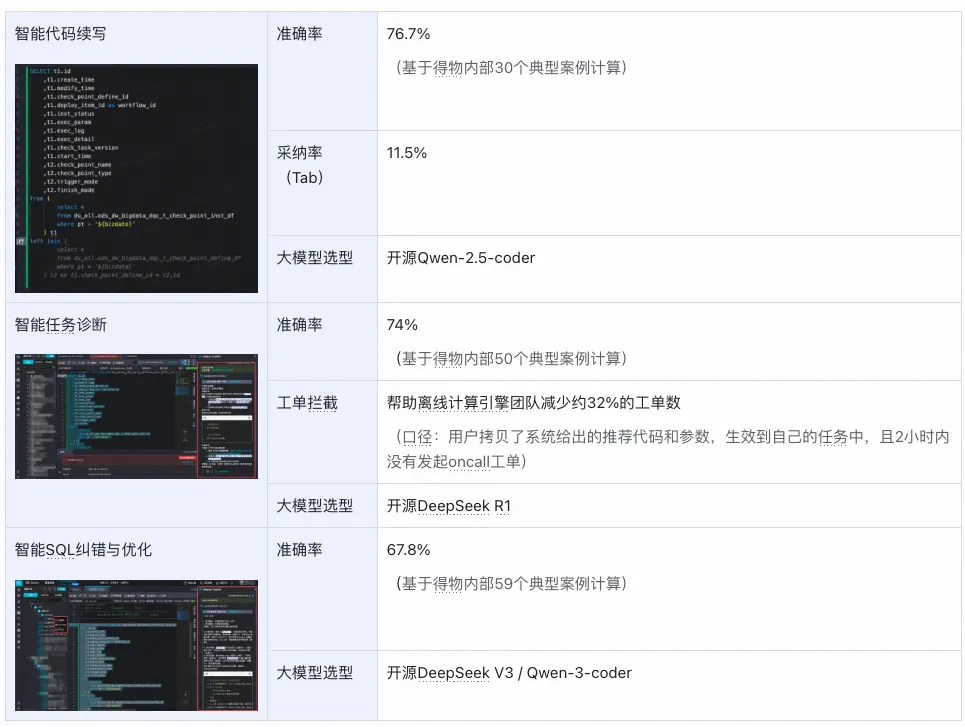Click the 准确率 label in the 智能代码续写 row
965x727 pixels.
300,34
